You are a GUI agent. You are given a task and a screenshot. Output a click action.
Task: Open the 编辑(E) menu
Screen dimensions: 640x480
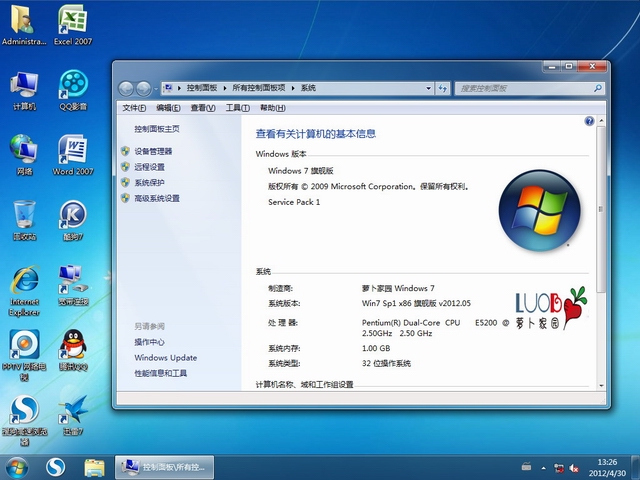(x=168, y=108)
